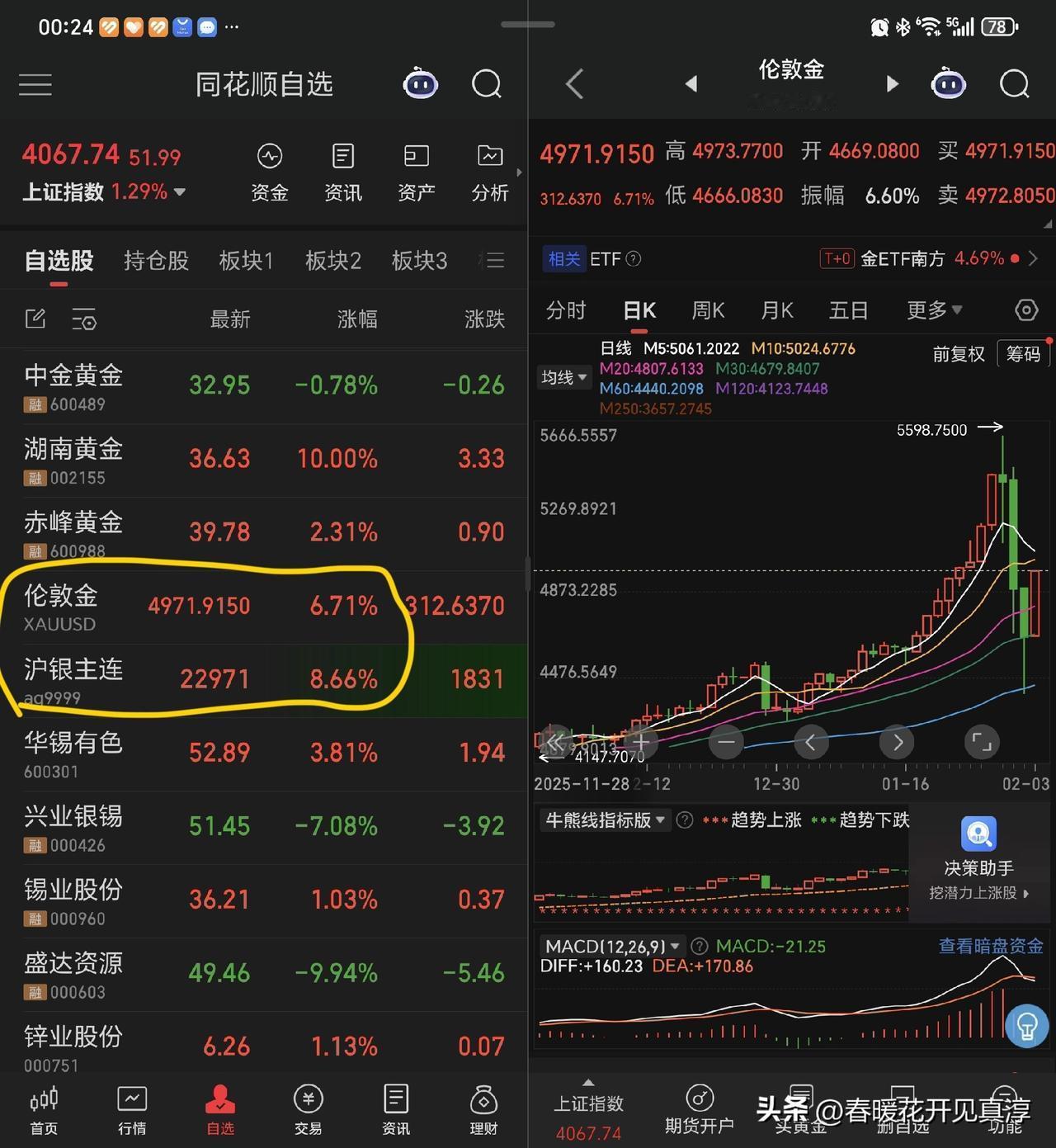Move the chart left with the left chevron button
Image resolution: width=1056 pixels, height=1148 pixels.
[811, 743]
